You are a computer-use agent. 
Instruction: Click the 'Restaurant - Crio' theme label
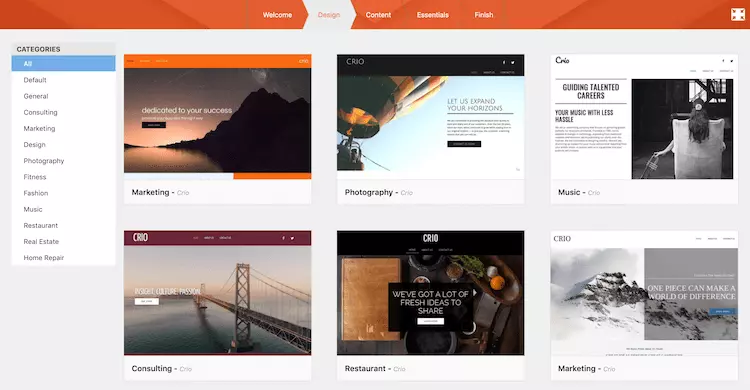375,368
